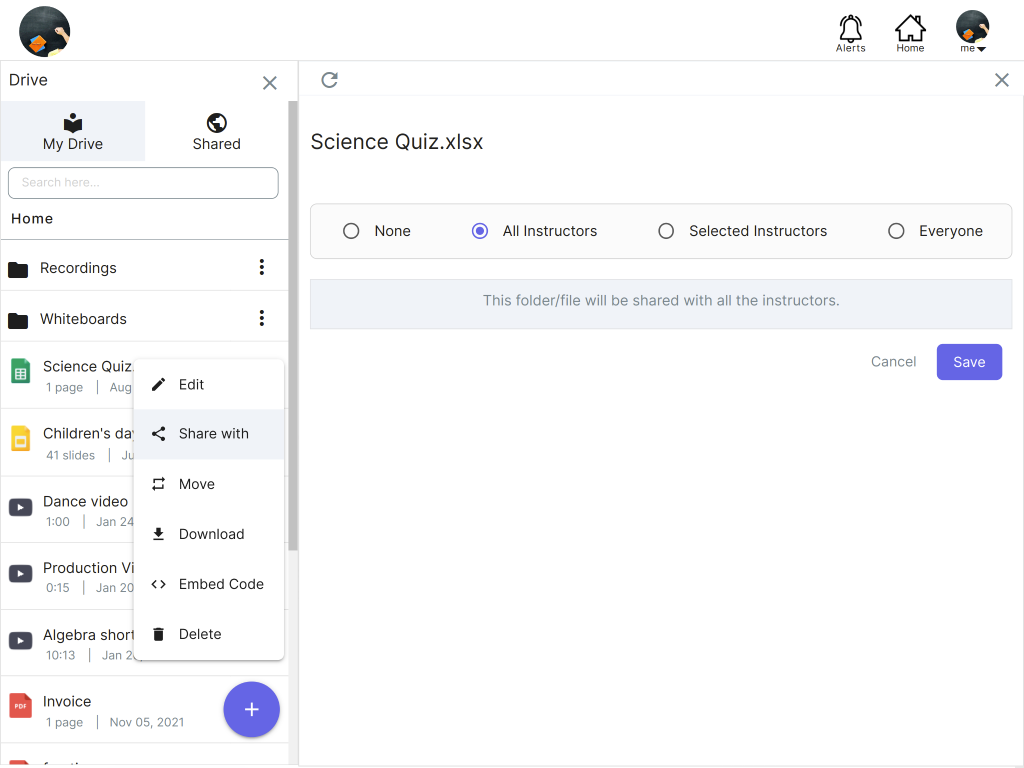The image size is (1024, 768).
Task: Select Embed Code menu entry
Action: point(221,584)
